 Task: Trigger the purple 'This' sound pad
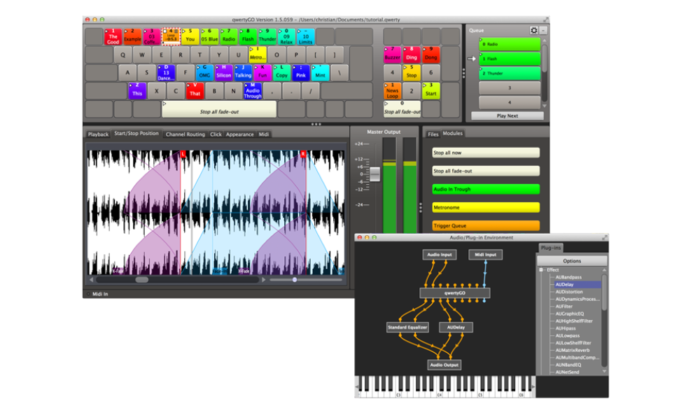[137, 92]
